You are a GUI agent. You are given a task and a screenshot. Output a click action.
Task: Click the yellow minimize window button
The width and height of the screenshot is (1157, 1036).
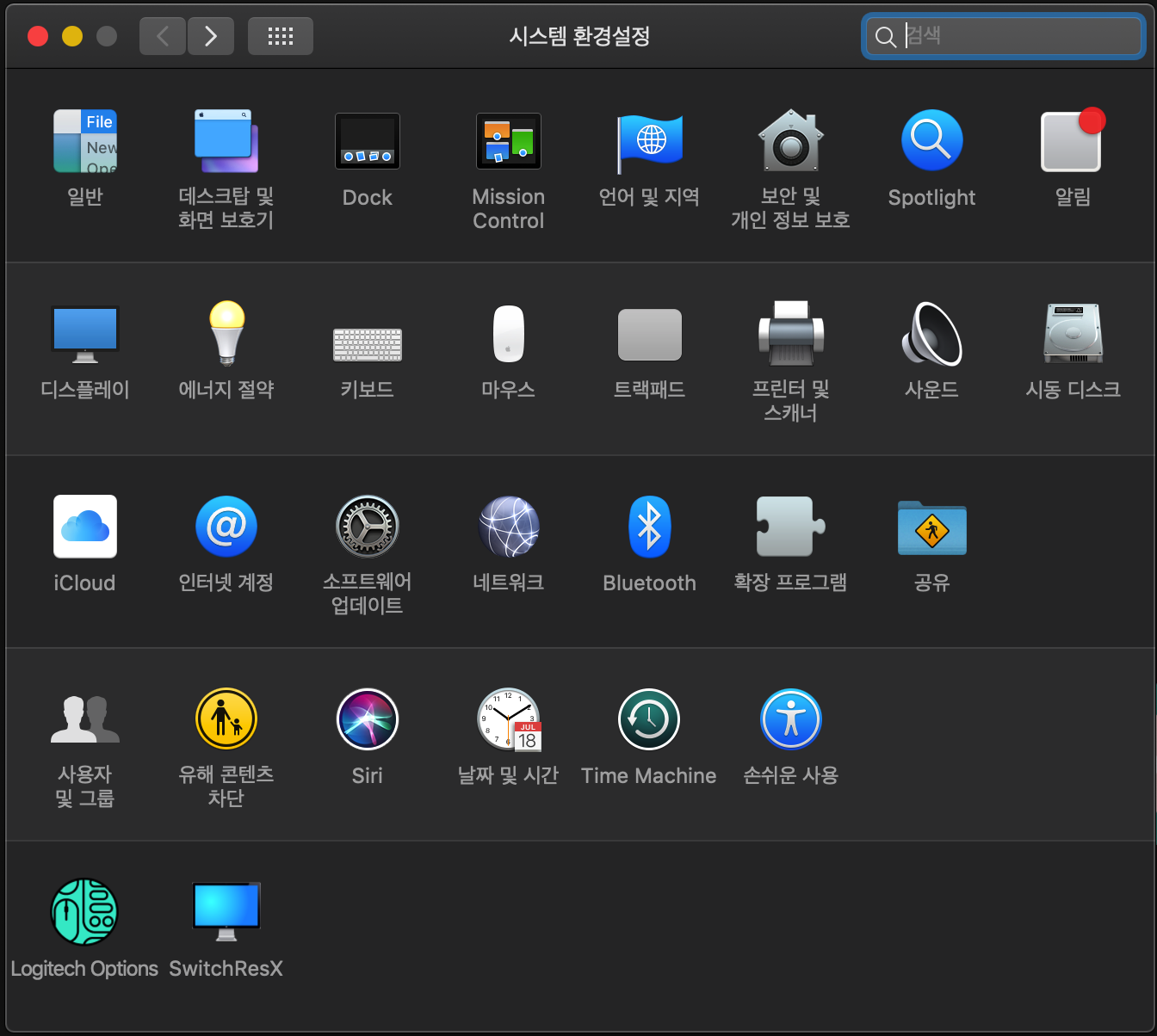coord(72,36)
